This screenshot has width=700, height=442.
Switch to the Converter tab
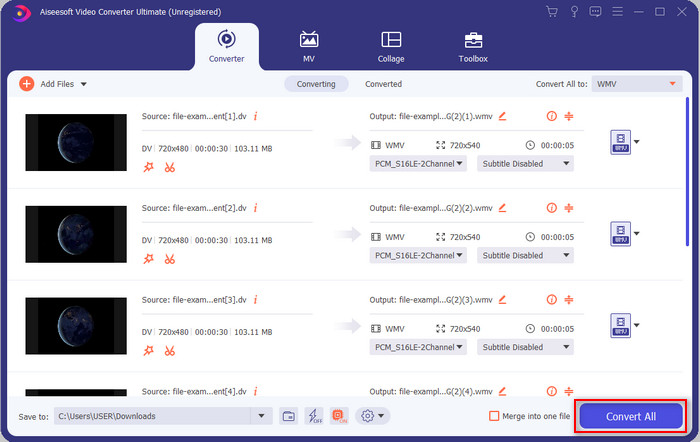(x=226, y=47)
